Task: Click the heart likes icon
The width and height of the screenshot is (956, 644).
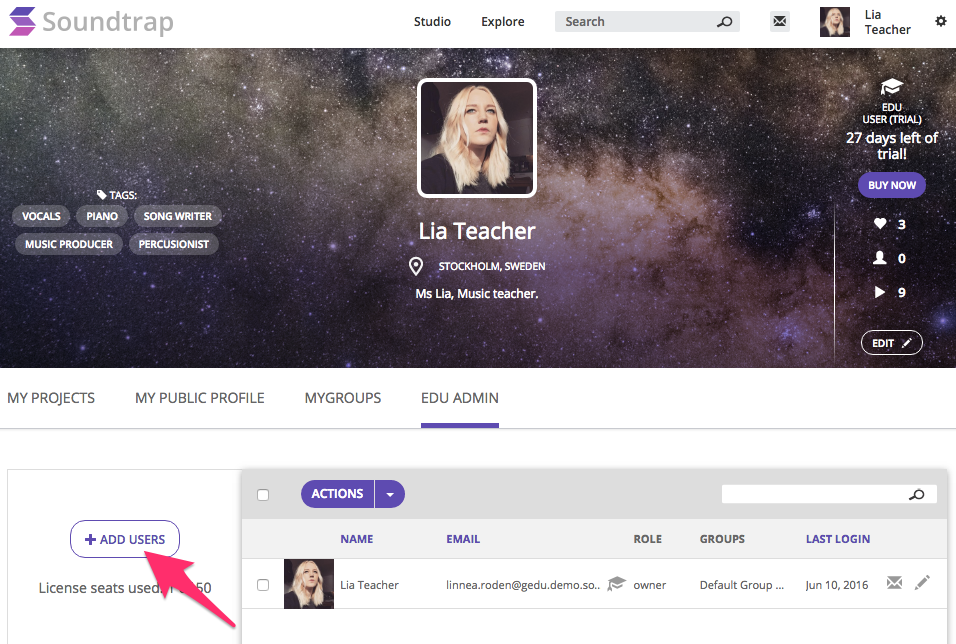Action: coord(880,224)
